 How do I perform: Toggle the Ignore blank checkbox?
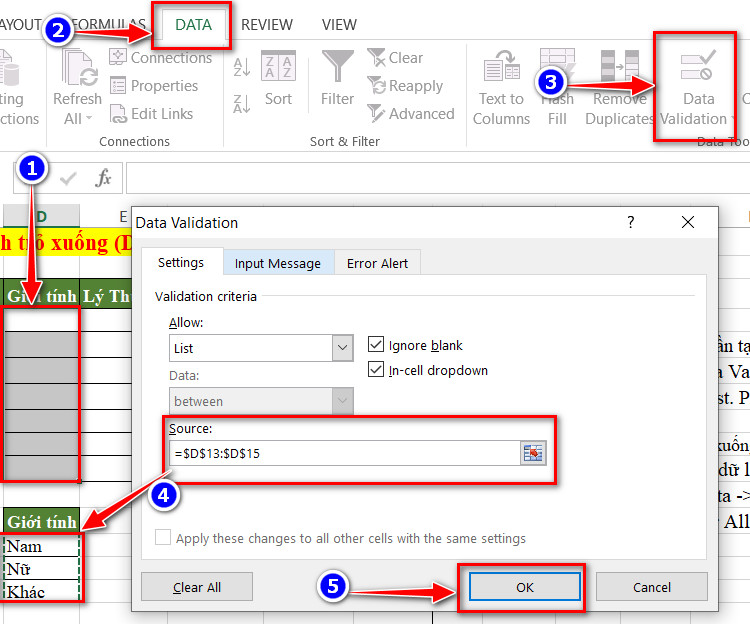pos(376,344)
